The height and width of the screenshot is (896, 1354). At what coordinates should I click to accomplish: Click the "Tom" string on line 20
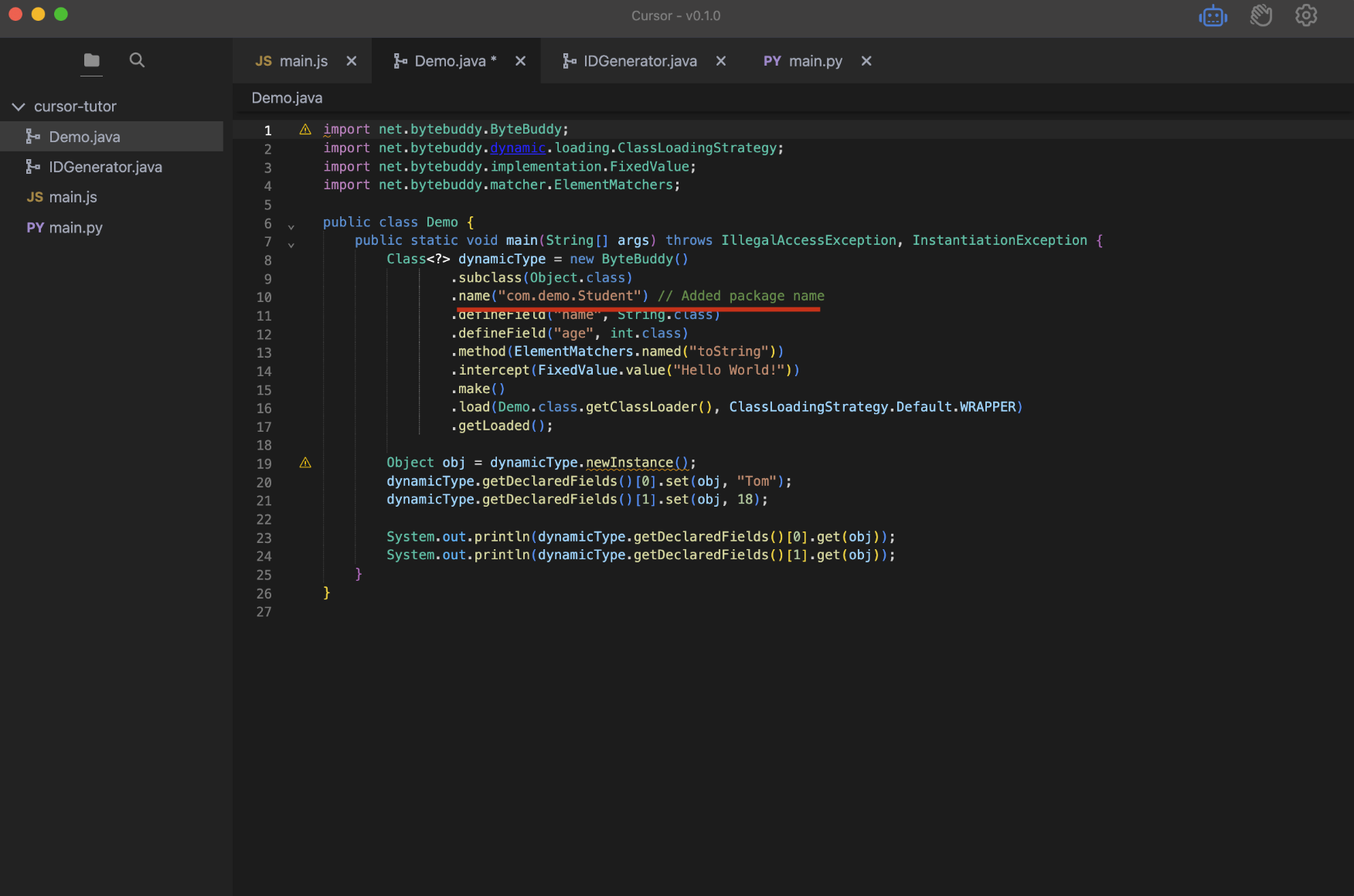point(757,481)
